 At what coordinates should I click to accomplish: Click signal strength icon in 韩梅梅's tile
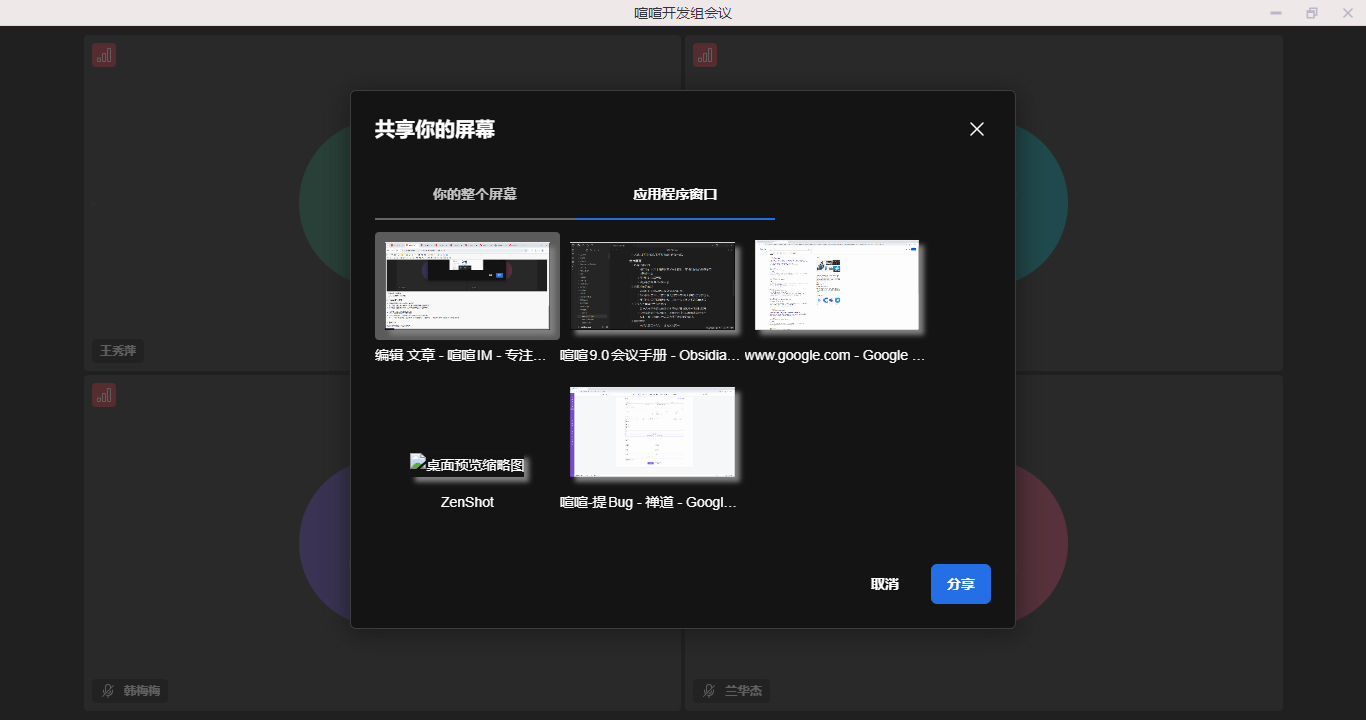(x=104, y=395)
